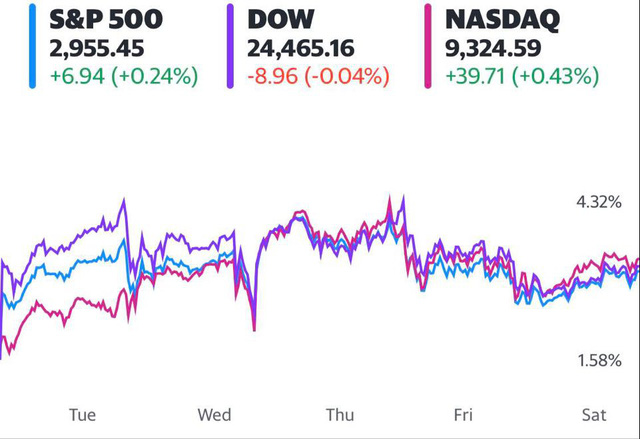Click the 4.32% upper axis label
The height and width of the screenshot is (439, 640).
(x=600, y=203)
